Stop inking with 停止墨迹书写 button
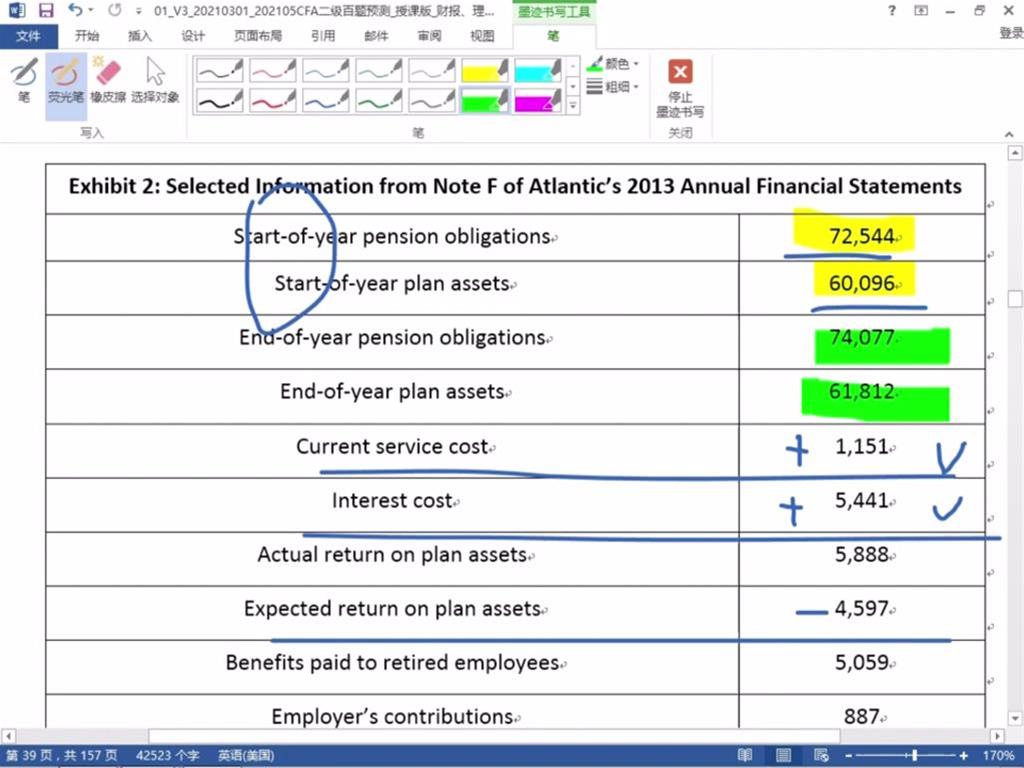This screenshot has height=768, width=1024. coord(680,87)
